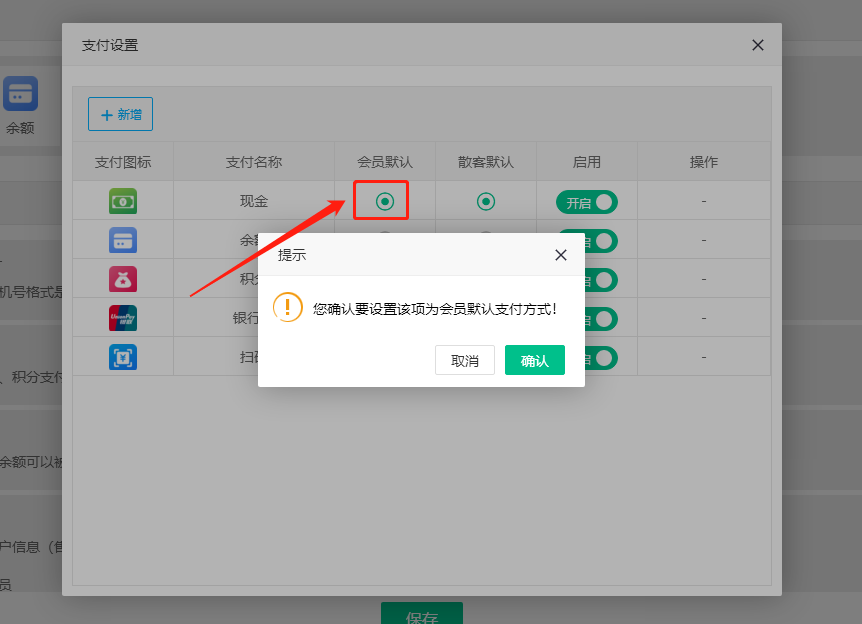Click the green 保存 button at bottom
Image resolution: width=862 pixels, height=624 pixels.
click(422, 614)
